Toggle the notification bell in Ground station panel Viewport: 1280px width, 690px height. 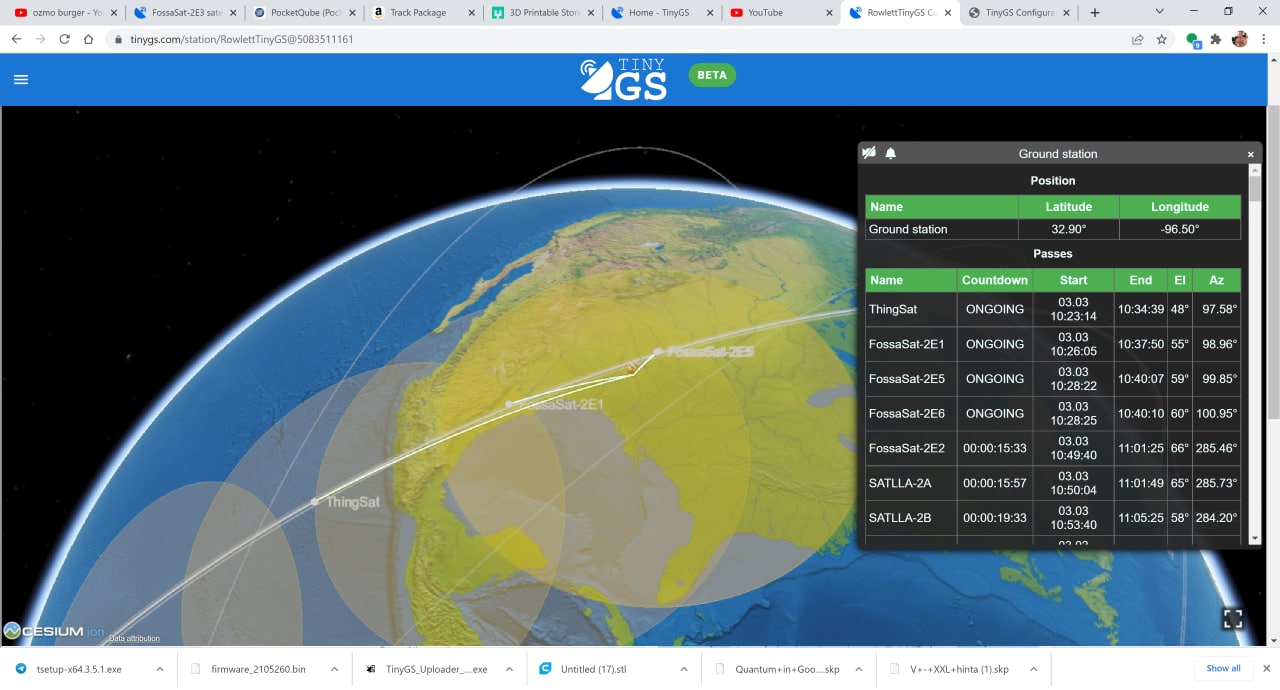[x=890, y=153]
